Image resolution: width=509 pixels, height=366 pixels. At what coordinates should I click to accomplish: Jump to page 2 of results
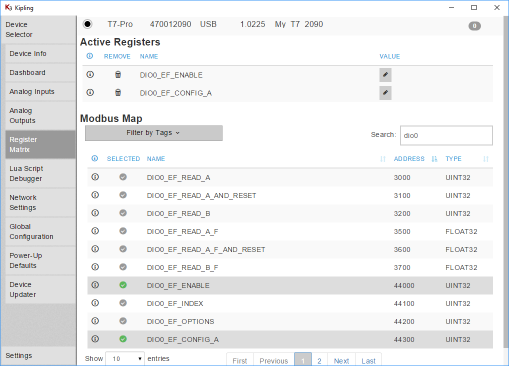pyautogui.click(x=319, y=361)
